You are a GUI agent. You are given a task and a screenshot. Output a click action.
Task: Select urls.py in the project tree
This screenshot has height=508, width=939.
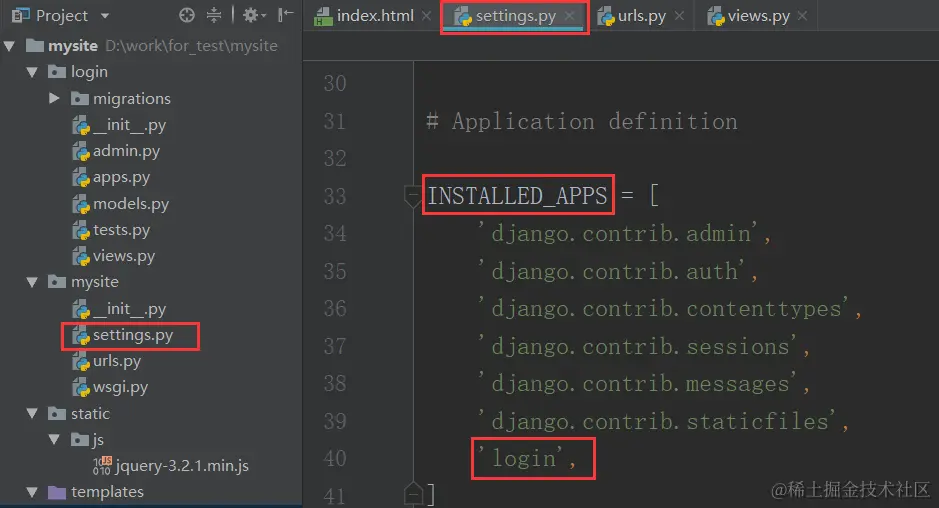(117, 361)
